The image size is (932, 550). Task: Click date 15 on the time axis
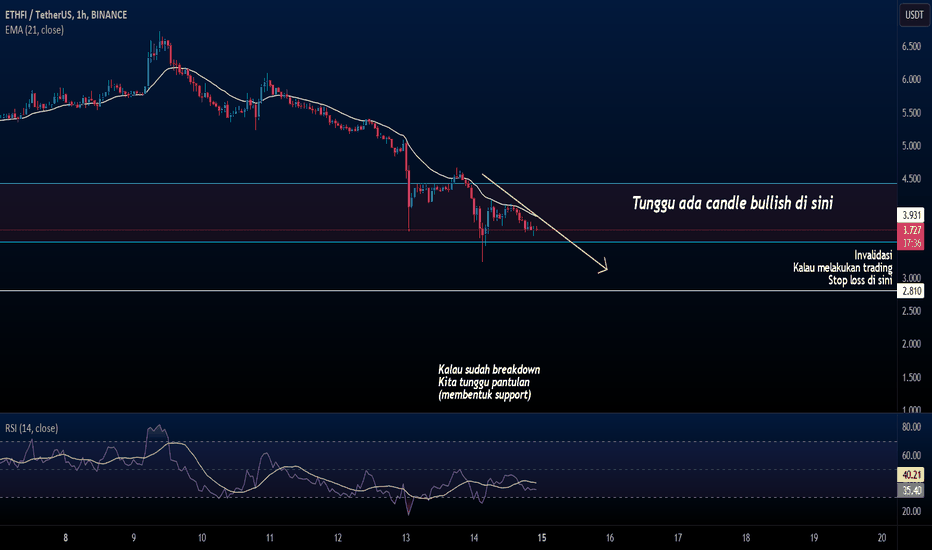[x=542, y=538]
